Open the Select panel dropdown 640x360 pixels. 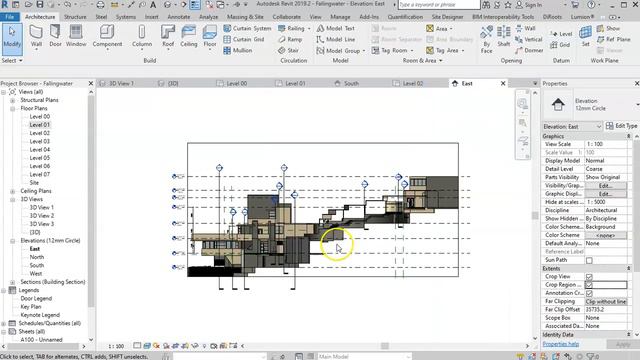pyautogui.click(x=12, y=60)
